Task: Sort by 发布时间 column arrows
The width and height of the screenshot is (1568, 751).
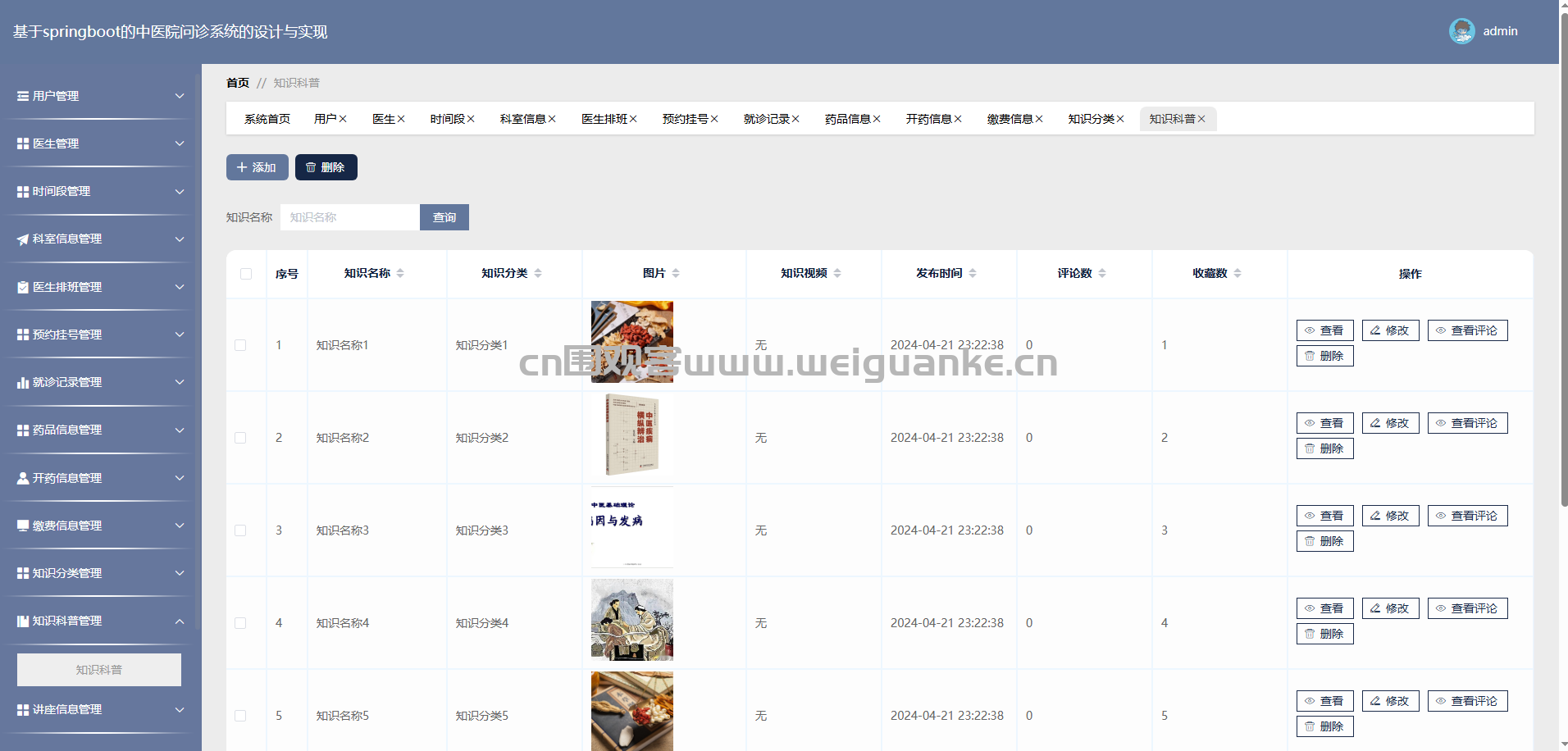Action: point(973,273)
